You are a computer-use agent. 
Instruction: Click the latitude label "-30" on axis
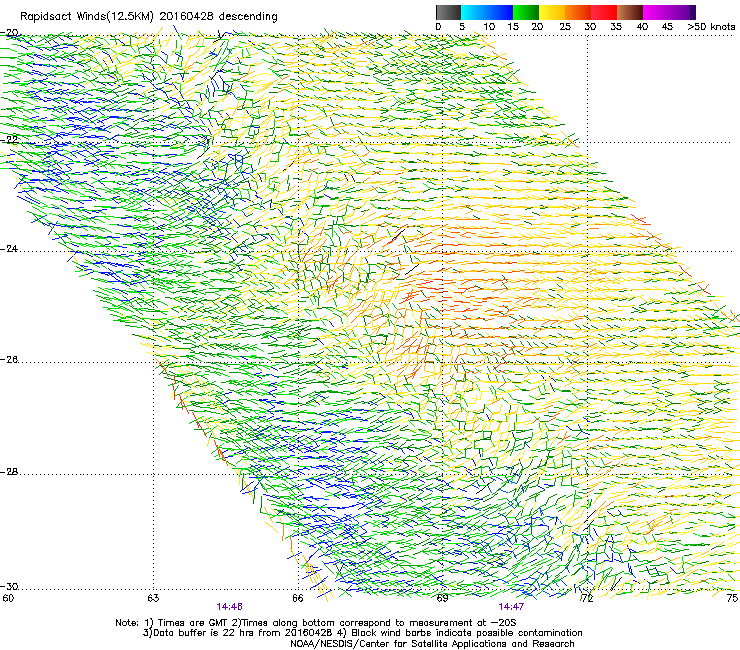9,586
